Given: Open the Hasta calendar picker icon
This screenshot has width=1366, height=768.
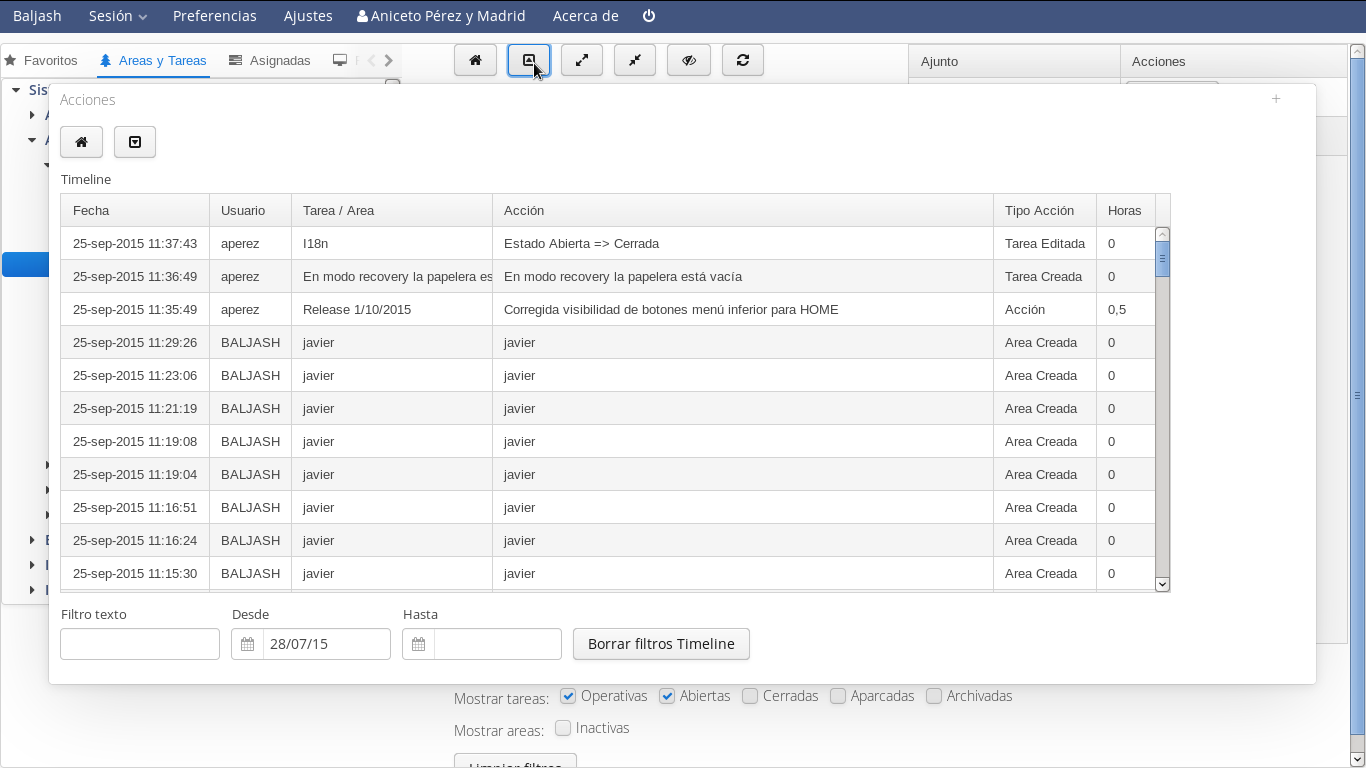Looking at the screenshot, I should pos(418,644).
